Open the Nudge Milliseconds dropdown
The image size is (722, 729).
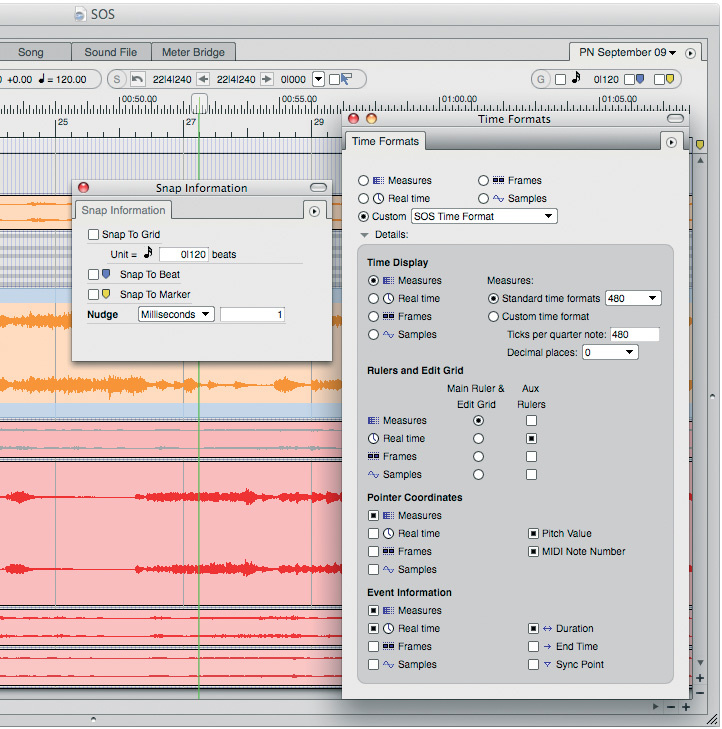pyautogui.click(x=176, y=314)
